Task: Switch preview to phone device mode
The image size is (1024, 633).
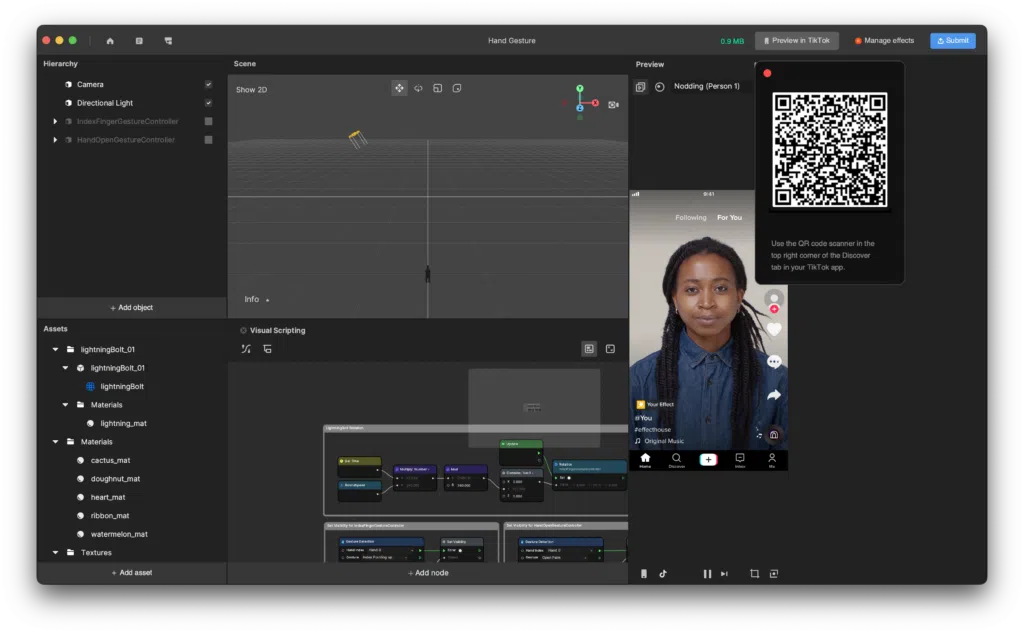Action: tap(644, 574)
